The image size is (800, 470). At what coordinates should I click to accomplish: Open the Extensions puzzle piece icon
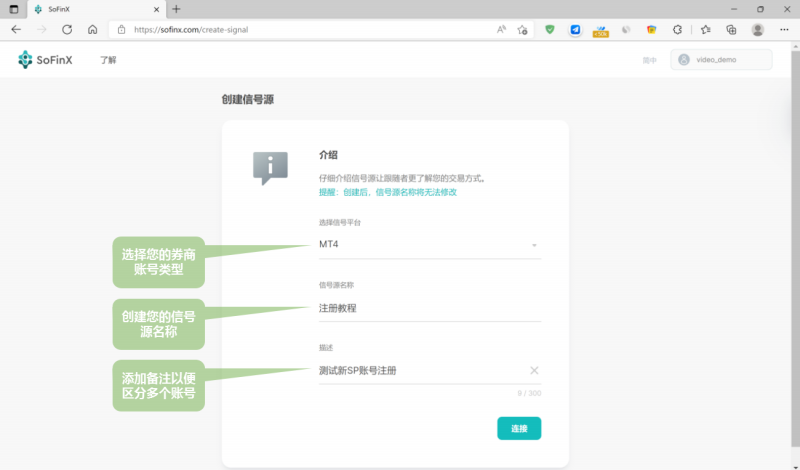pos(677,30)
